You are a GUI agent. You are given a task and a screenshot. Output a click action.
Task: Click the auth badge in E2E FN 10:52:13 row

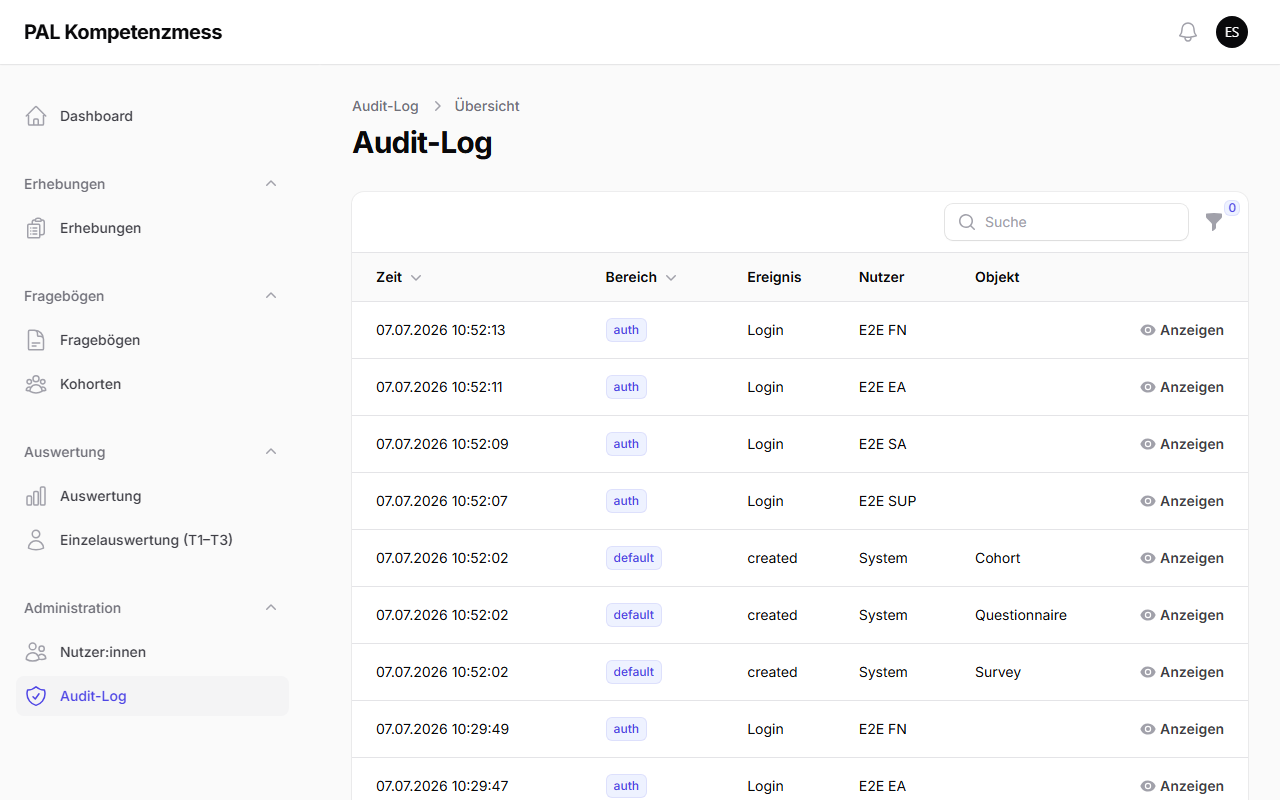coord(626,330)
